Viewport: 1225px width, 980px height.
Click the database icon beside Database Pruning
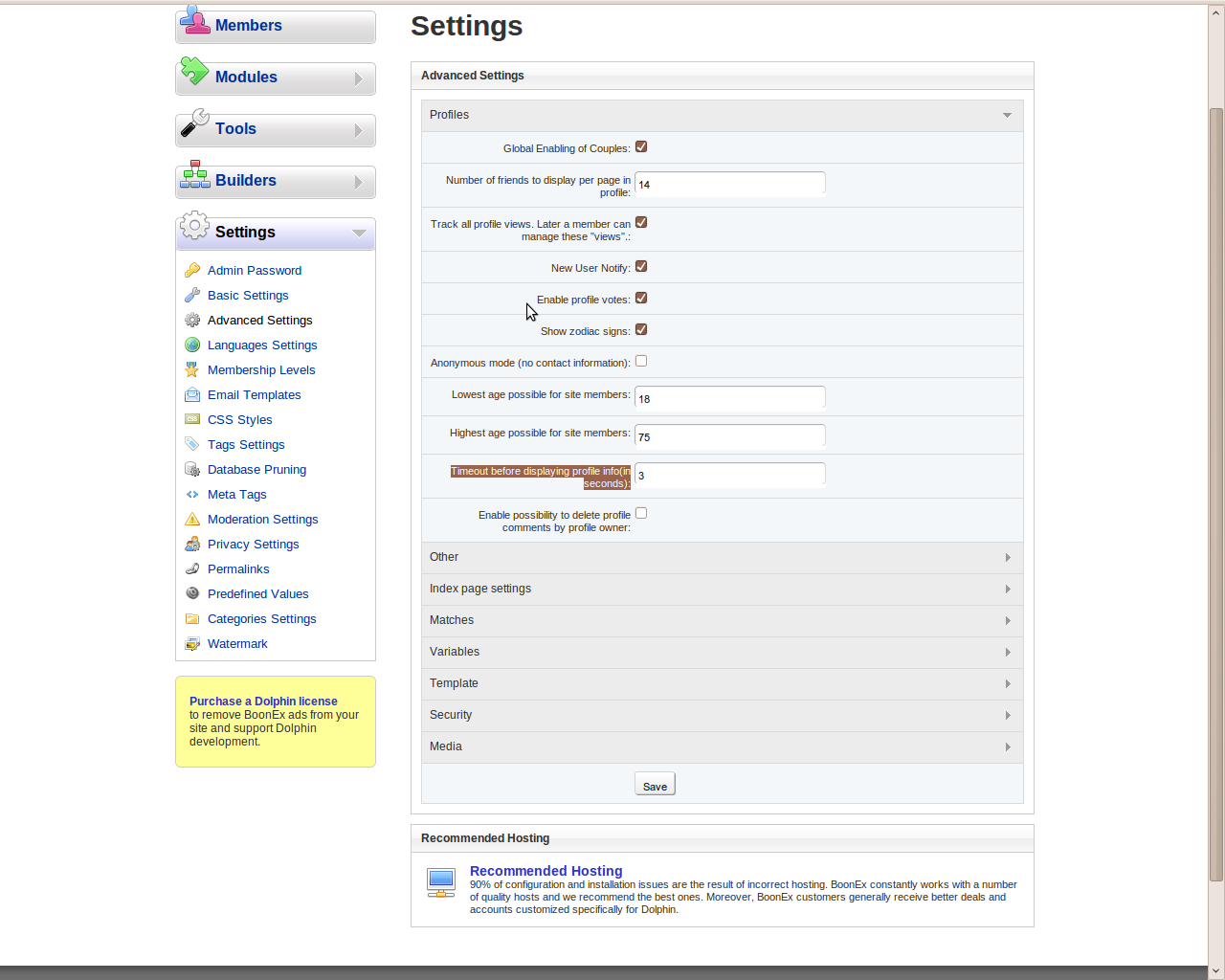coord(192,470)
